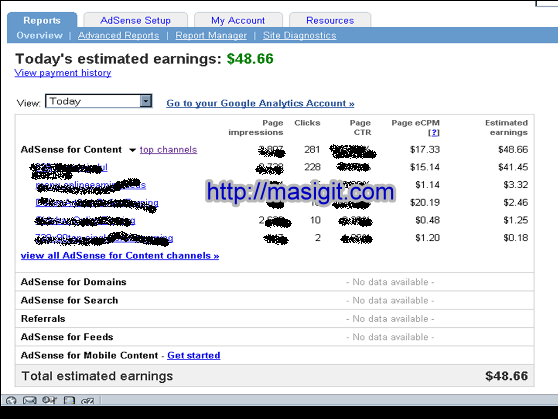Go to your Google Analytics Account link

260,103
